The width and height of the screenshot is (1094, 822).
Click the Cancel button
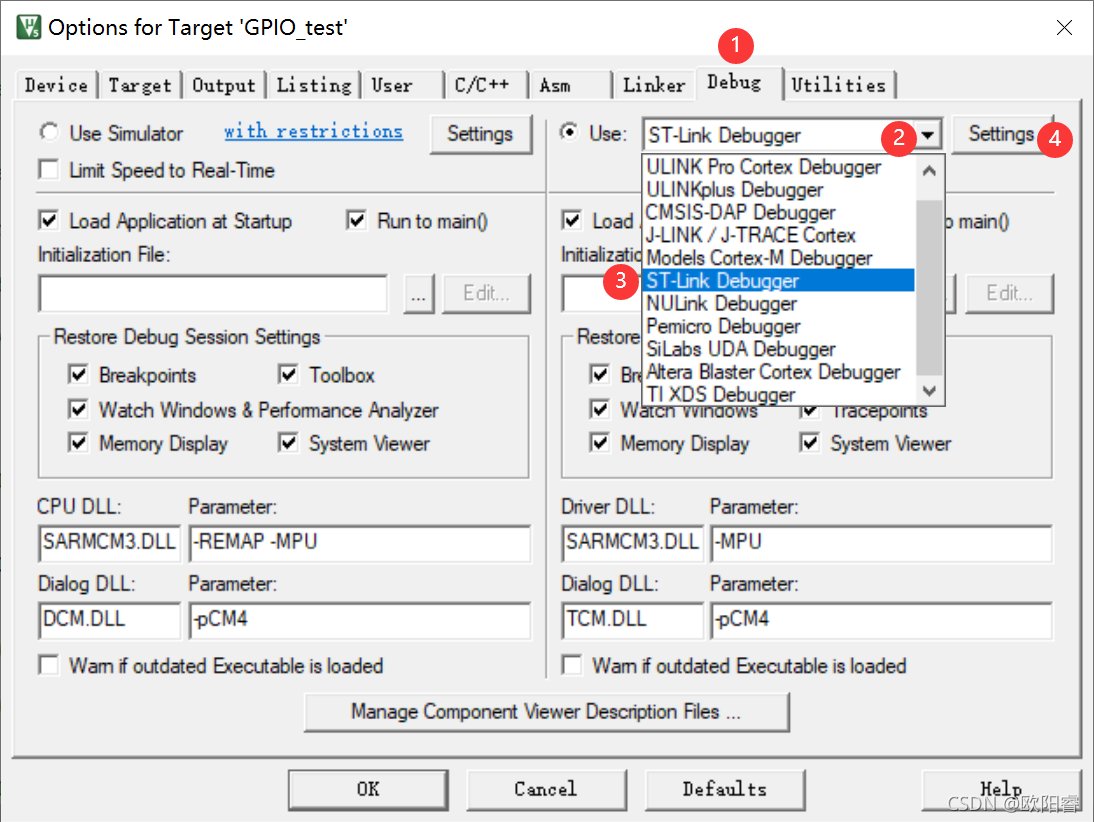click(546, 790)
